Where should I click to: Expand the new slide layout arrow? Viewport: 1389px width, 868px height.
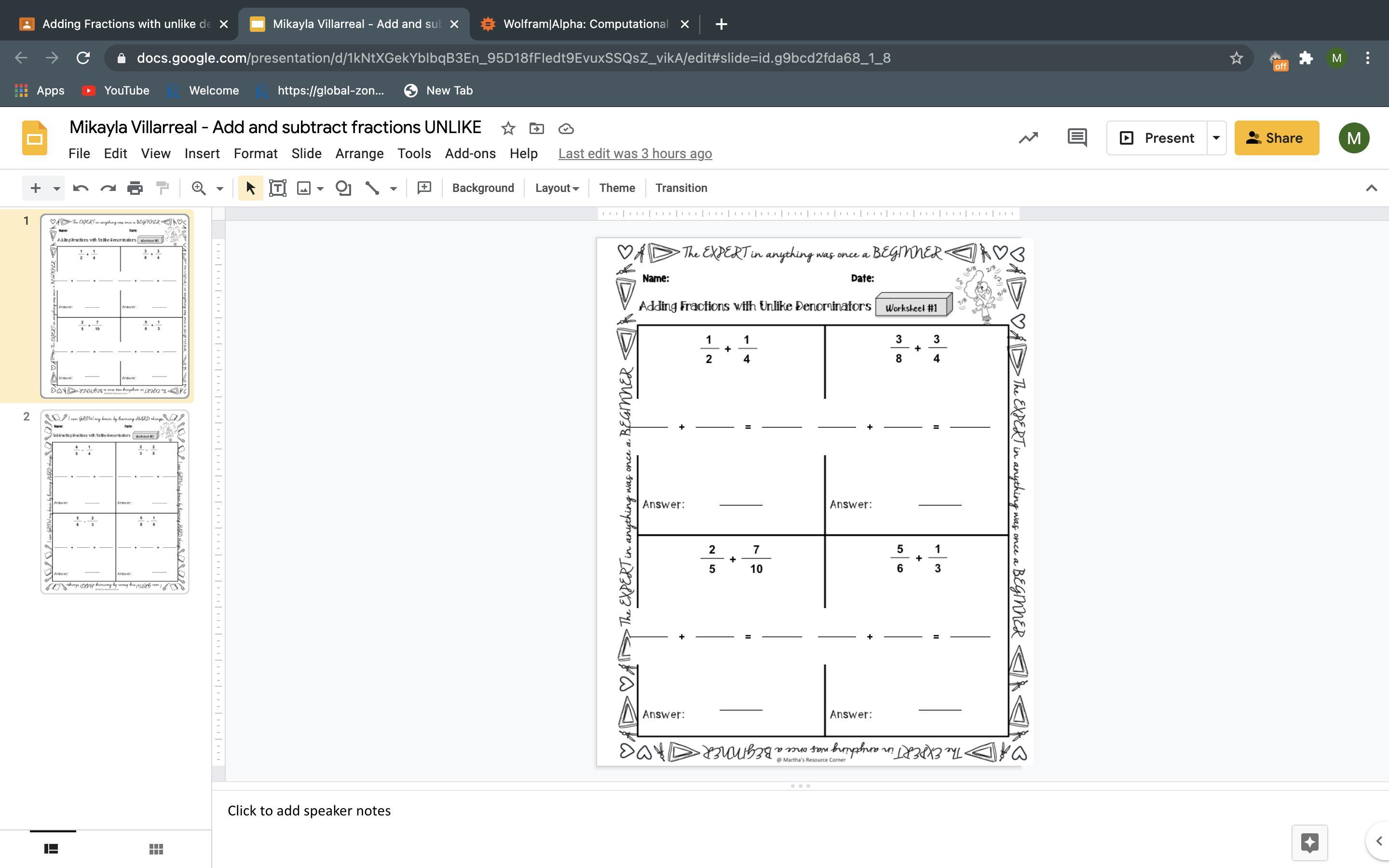click(x=56, y=188)
